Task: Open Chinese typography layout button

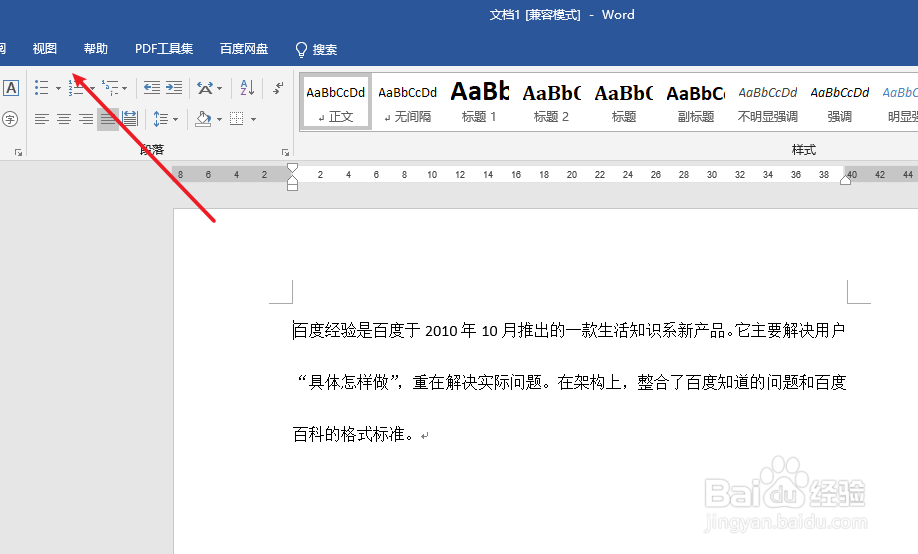Action: [x=205, y=88]
